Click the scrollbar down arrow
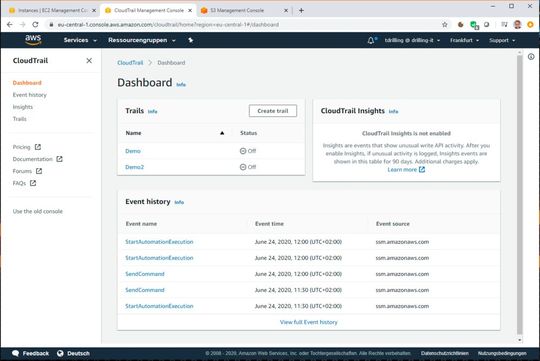 [x=520, y=340]
